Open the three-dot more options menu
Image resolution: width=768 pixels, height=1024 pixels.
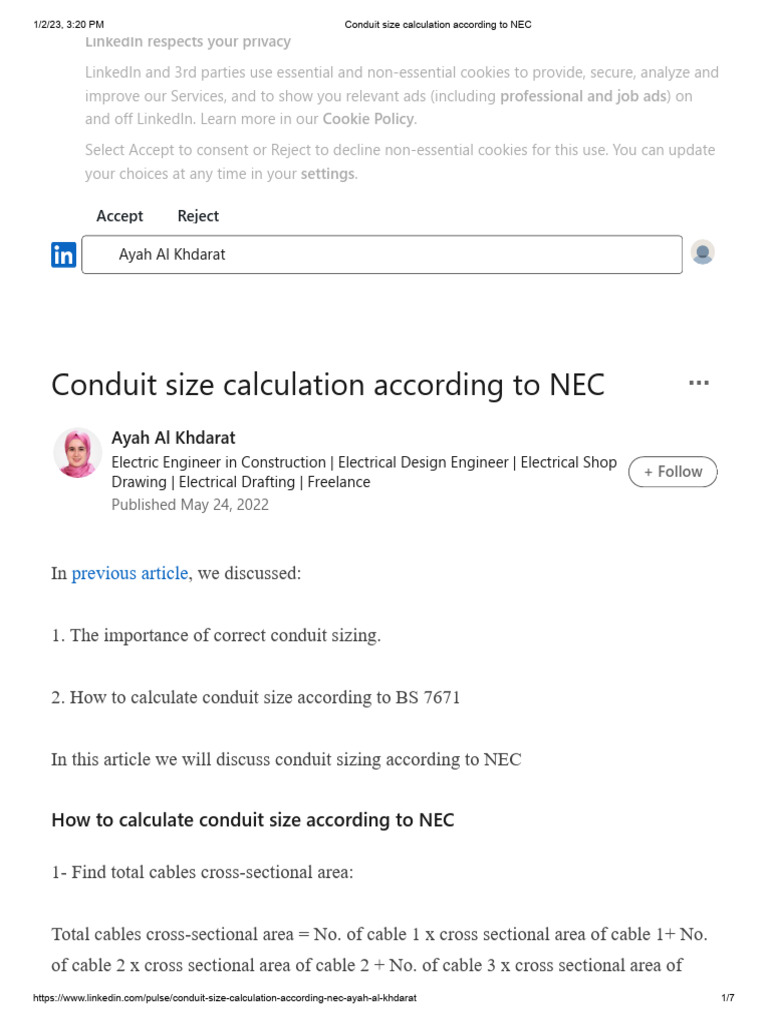point(699,383)
